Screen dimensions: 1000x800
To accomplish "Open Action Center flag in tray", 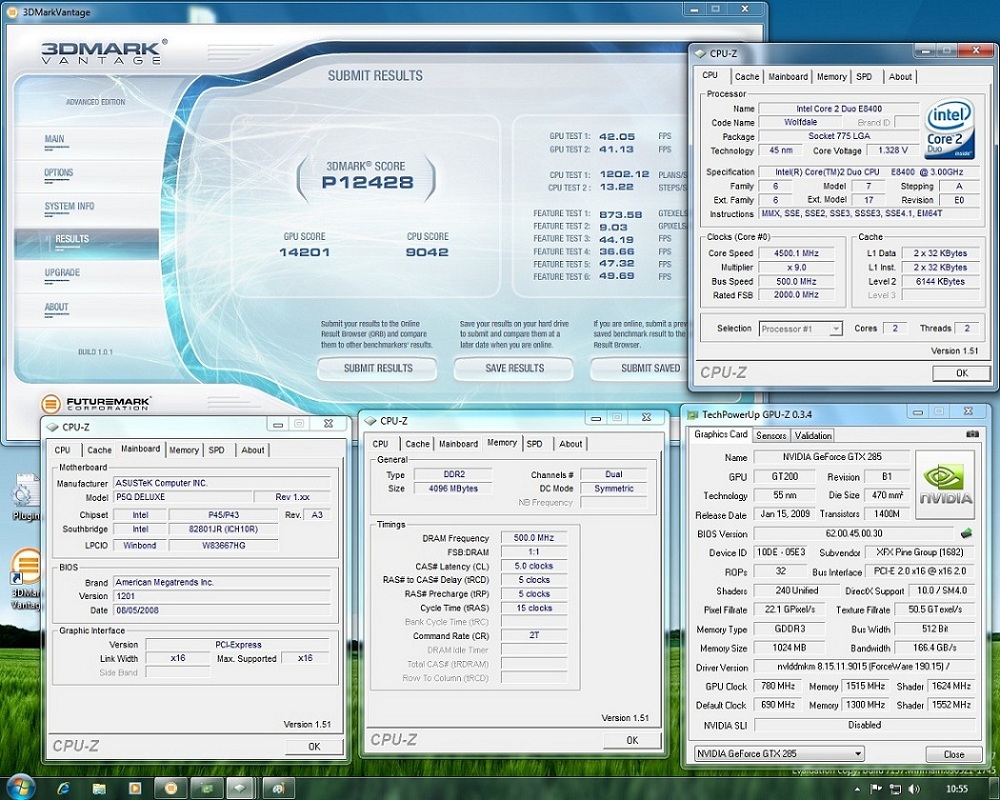I will point(876,789).
